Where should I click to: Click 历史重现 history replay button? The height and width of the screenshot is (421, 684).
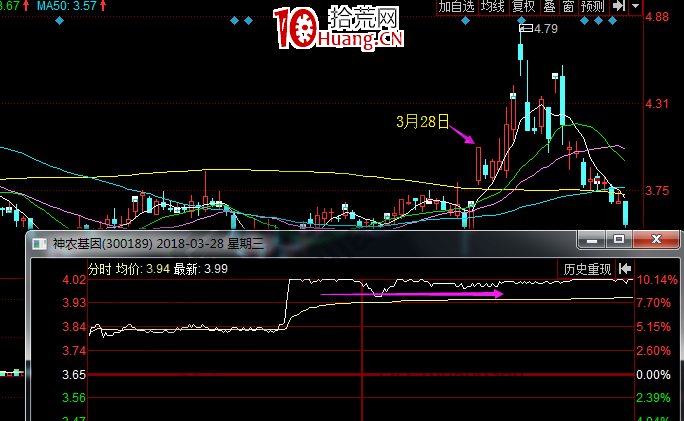tap(586, 268)
